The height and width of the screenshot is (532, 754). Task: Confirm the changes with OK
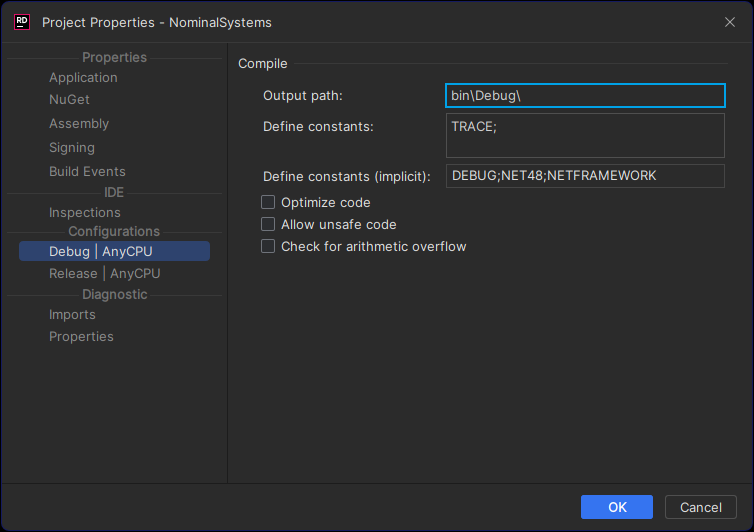(617, 507)
